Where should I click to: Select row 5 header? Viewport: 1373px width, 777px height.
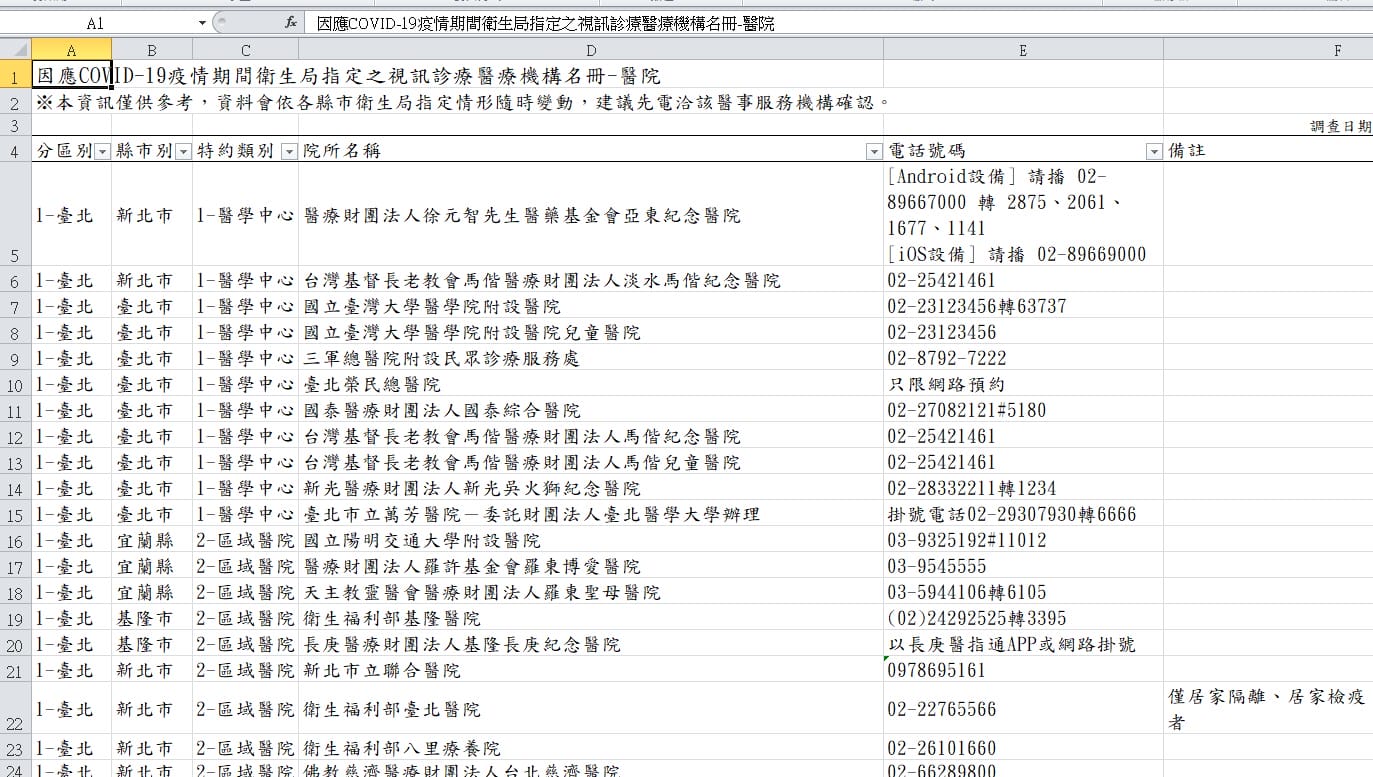tap(15, 215)
